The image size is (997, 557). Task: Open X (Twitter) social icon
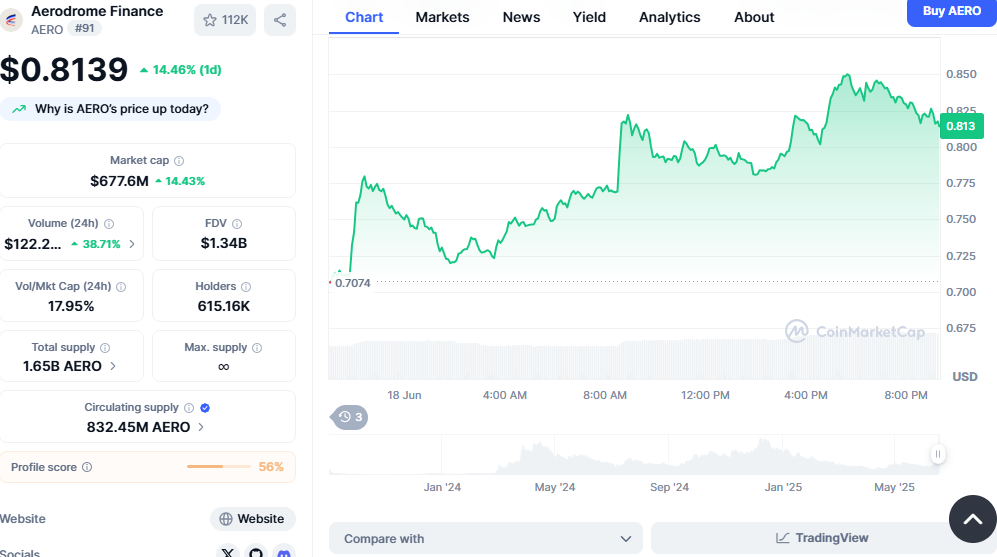click(228, 552)
